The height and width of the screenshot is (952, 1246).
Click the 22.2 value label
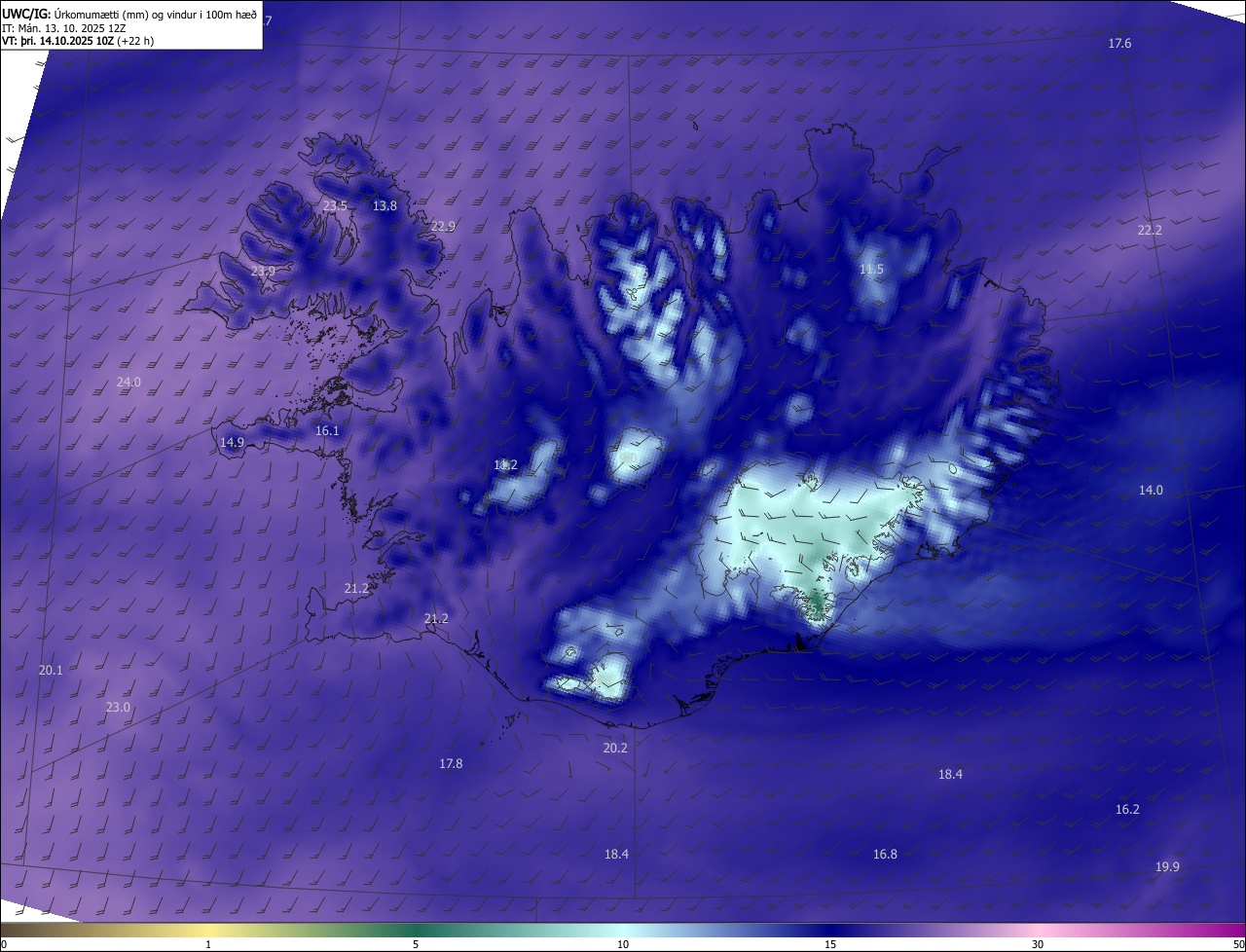click(1150, 230)
